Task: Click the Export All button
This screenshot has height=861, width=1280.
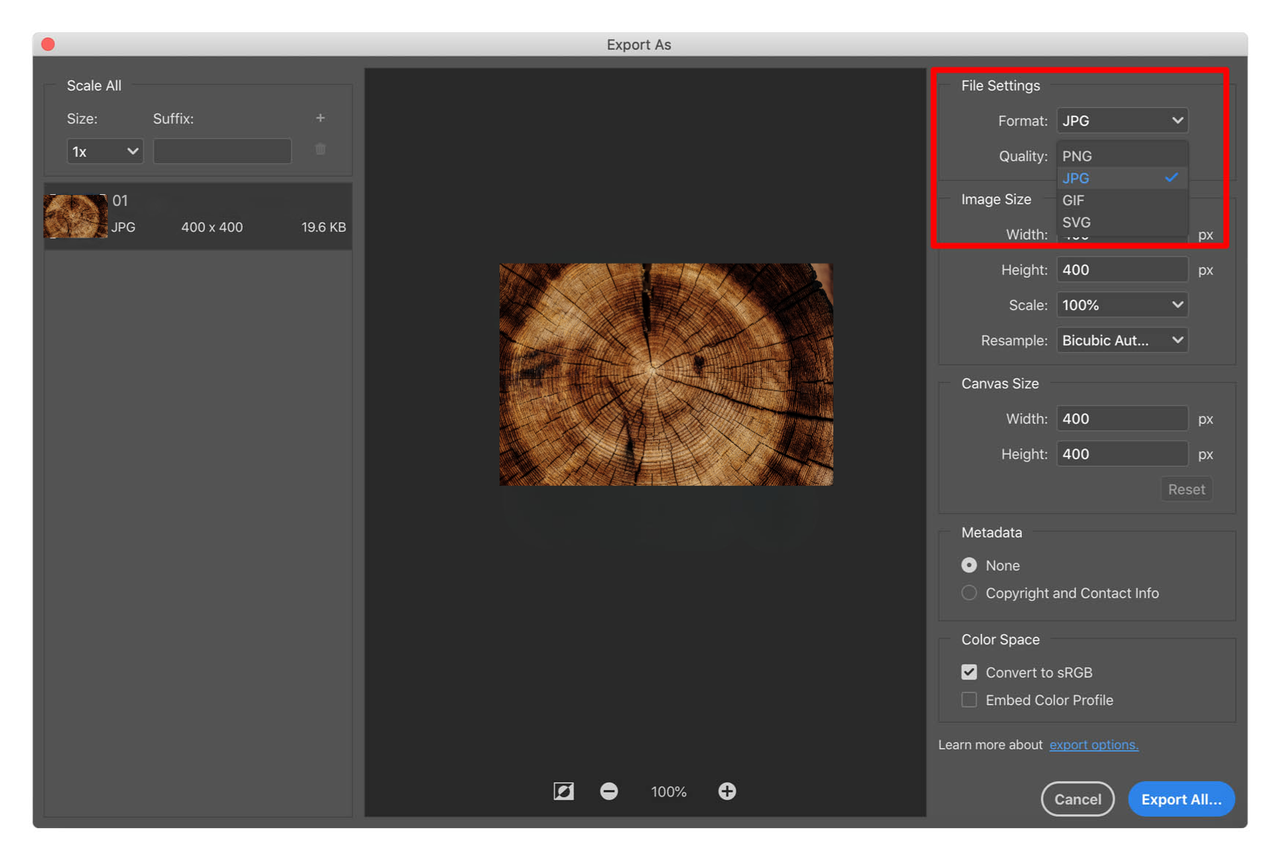Action: tap(1181, 798)
